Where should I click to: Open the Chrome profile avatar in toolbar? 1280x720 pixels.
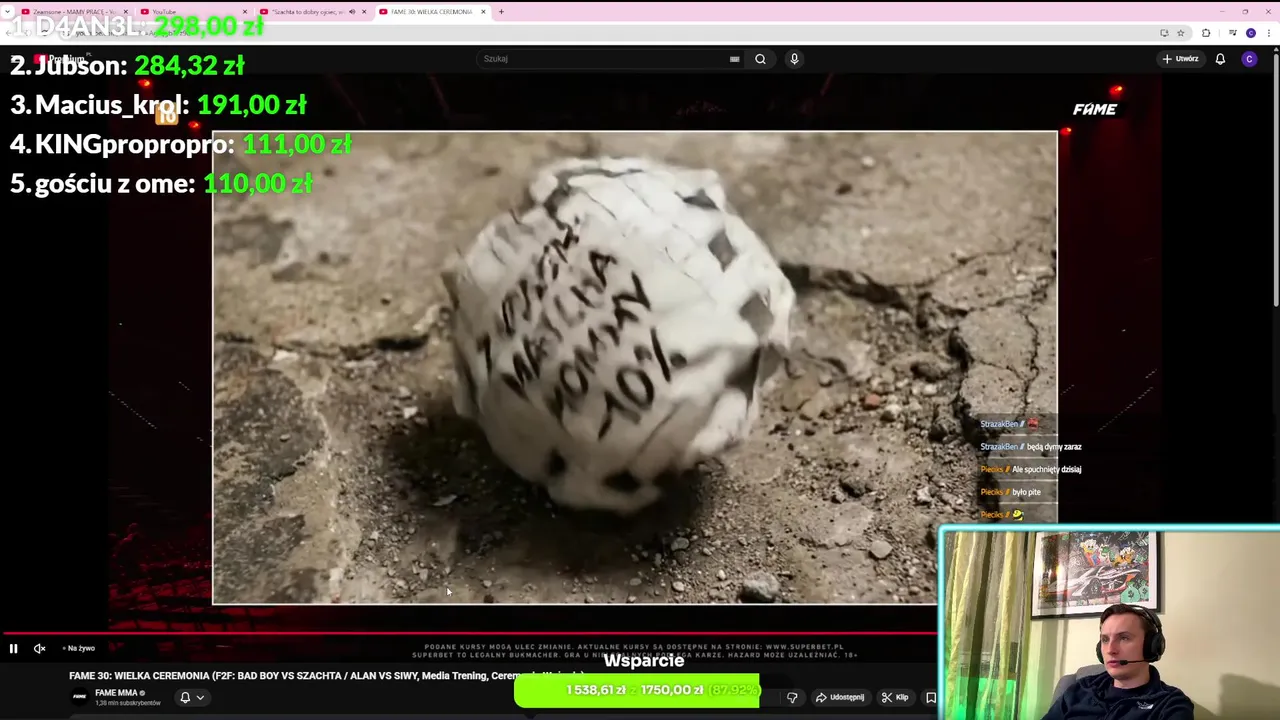(1250, 33)
